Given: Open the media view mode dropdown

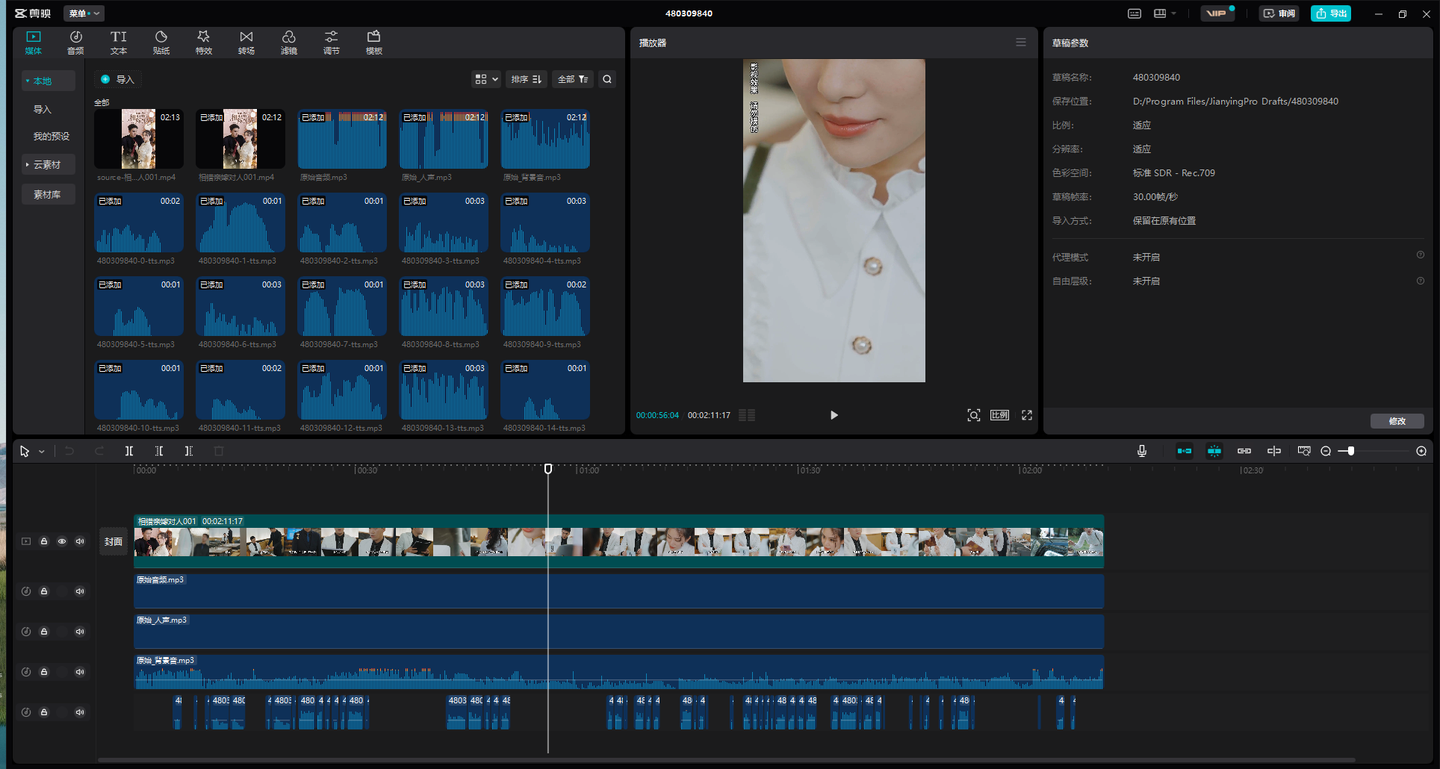Looking at the screenshot, I should click(x=486, y=79).
